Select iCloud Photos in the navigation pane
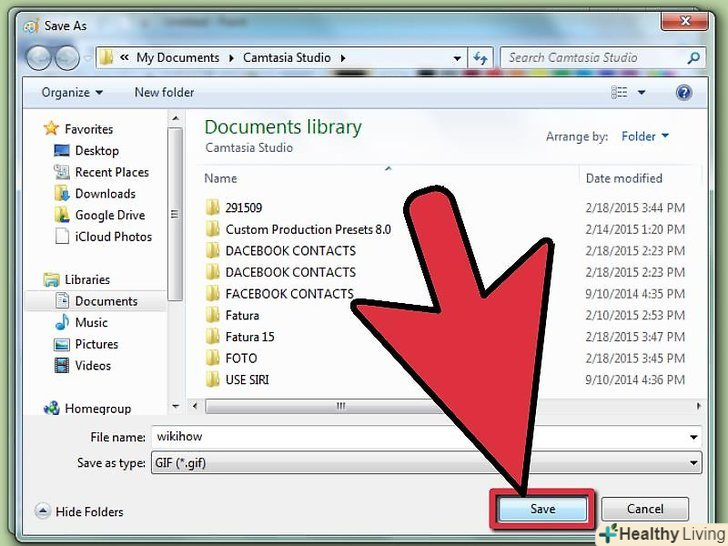The image size is (728, 546). [x=113, y=237]
